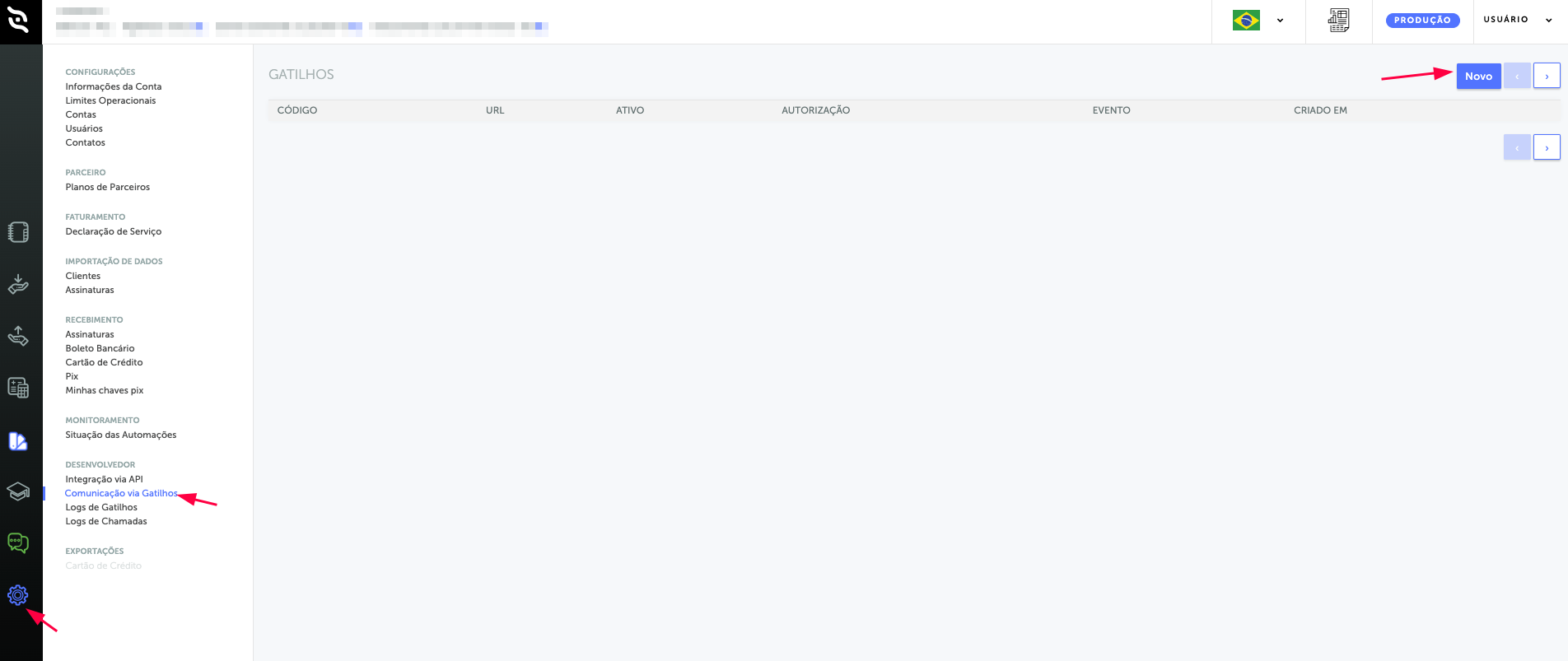Click the ATIVO column header

click(630, 110)
